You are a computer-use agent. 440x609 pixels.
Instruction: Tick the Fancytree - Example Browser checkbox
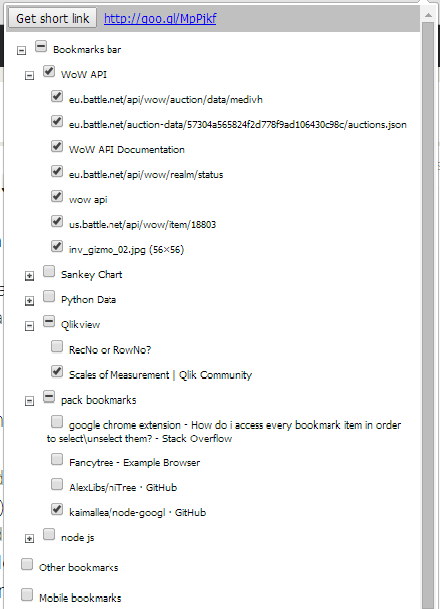point(57,459)
